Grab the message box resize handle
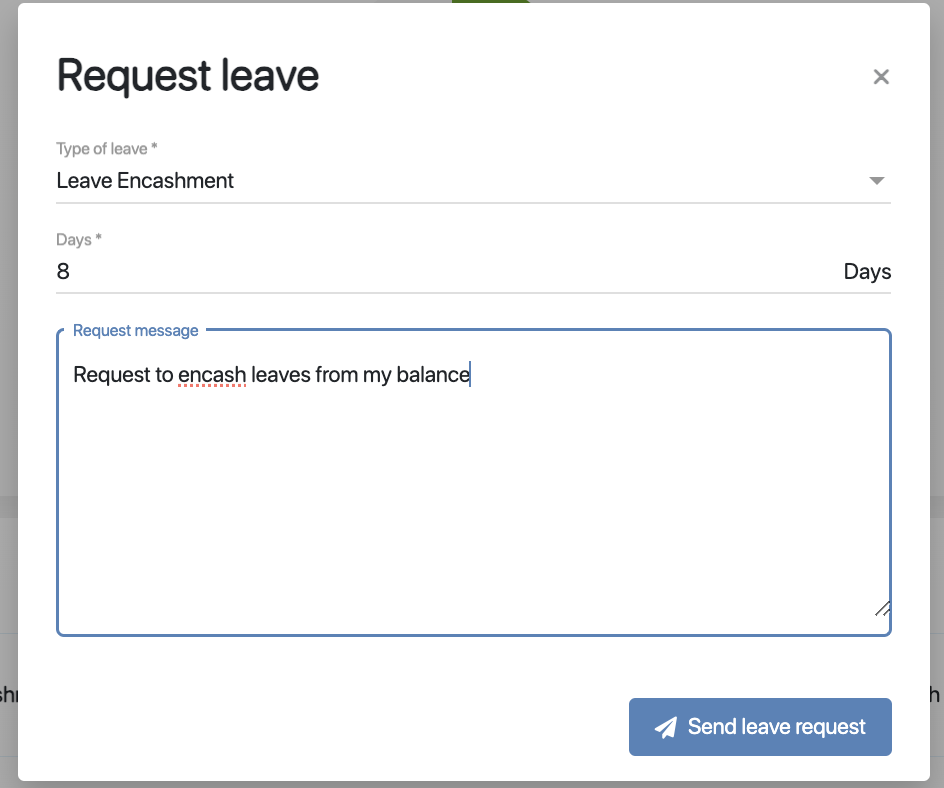The height and width of the screenshot is (788, 944). pyautogui.click(x=882, y=608)
